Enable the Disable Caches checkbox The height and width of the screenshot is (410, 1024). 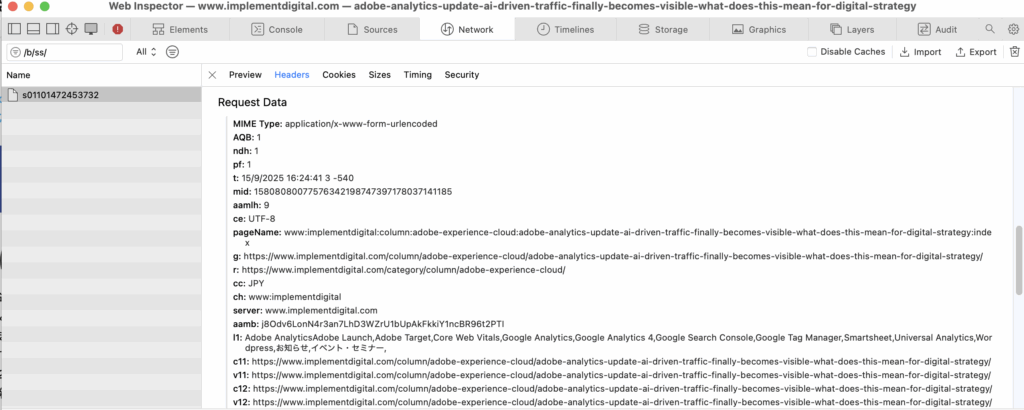point(812,52)
